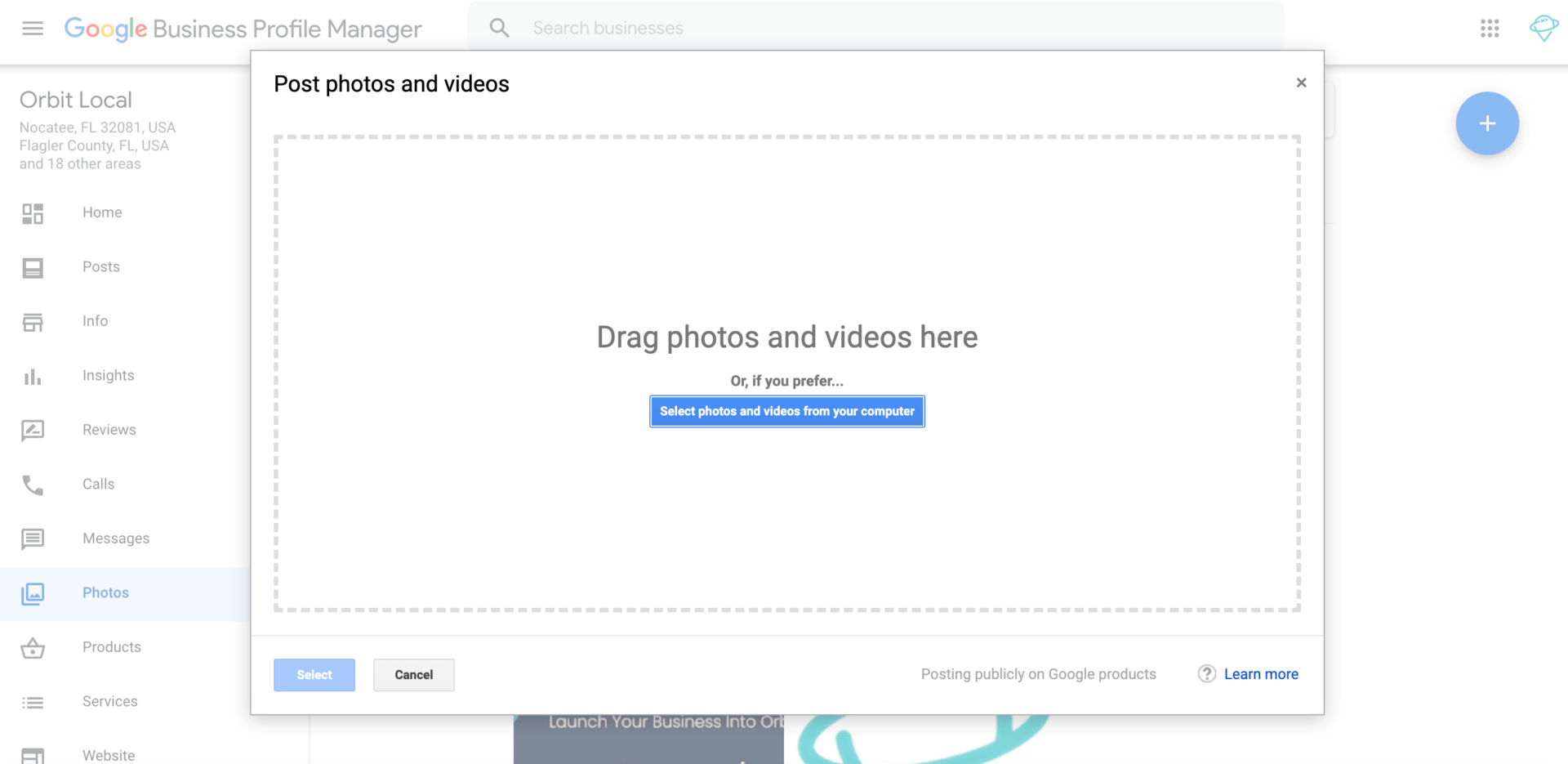Open Insights via the bar chart icon
The image size is (1568, 764).
click(x=33, y=376)
